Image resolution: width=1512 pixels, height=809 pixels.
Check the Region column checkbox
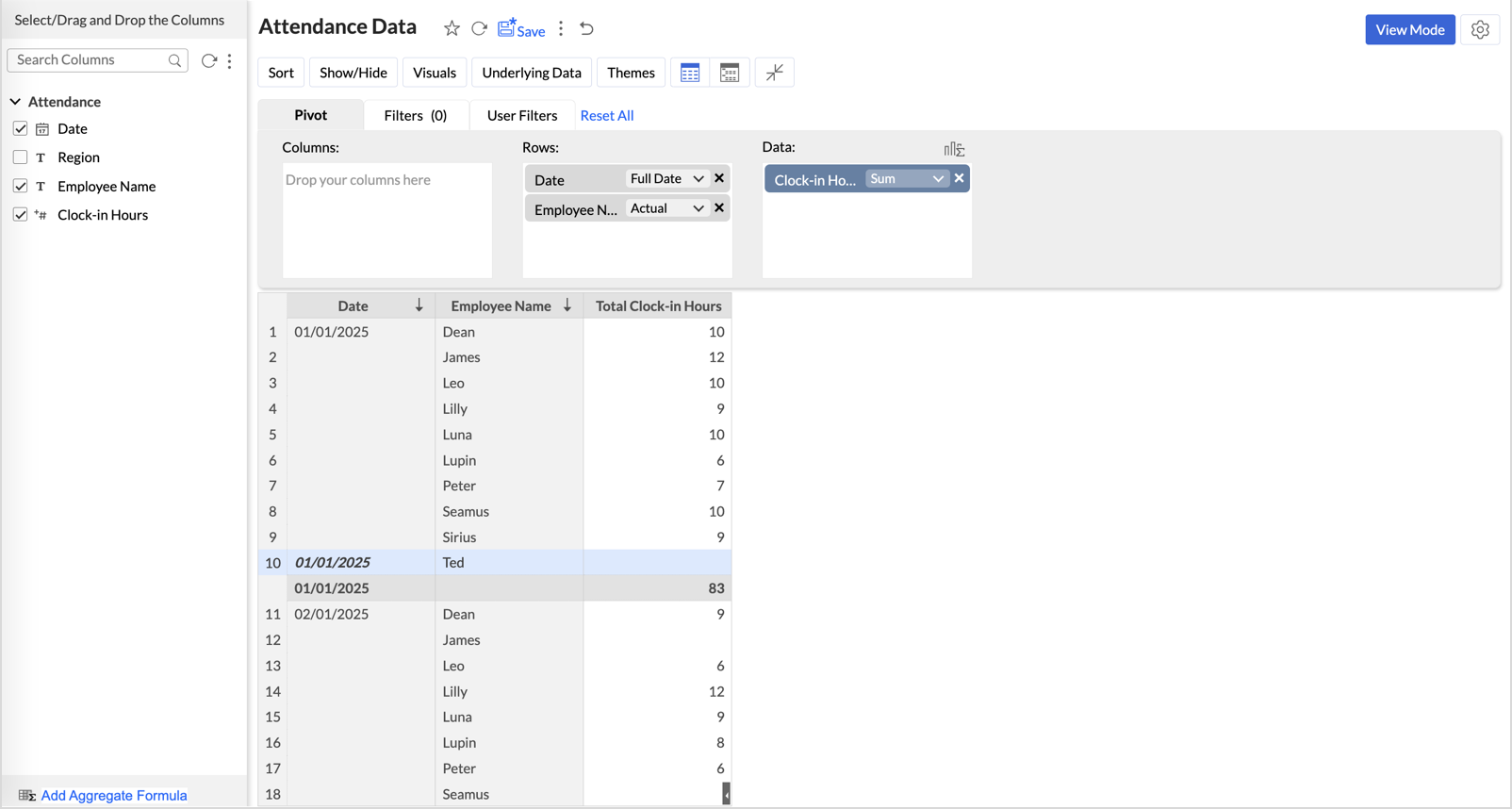pyautogui.click(x=21, y=157)
